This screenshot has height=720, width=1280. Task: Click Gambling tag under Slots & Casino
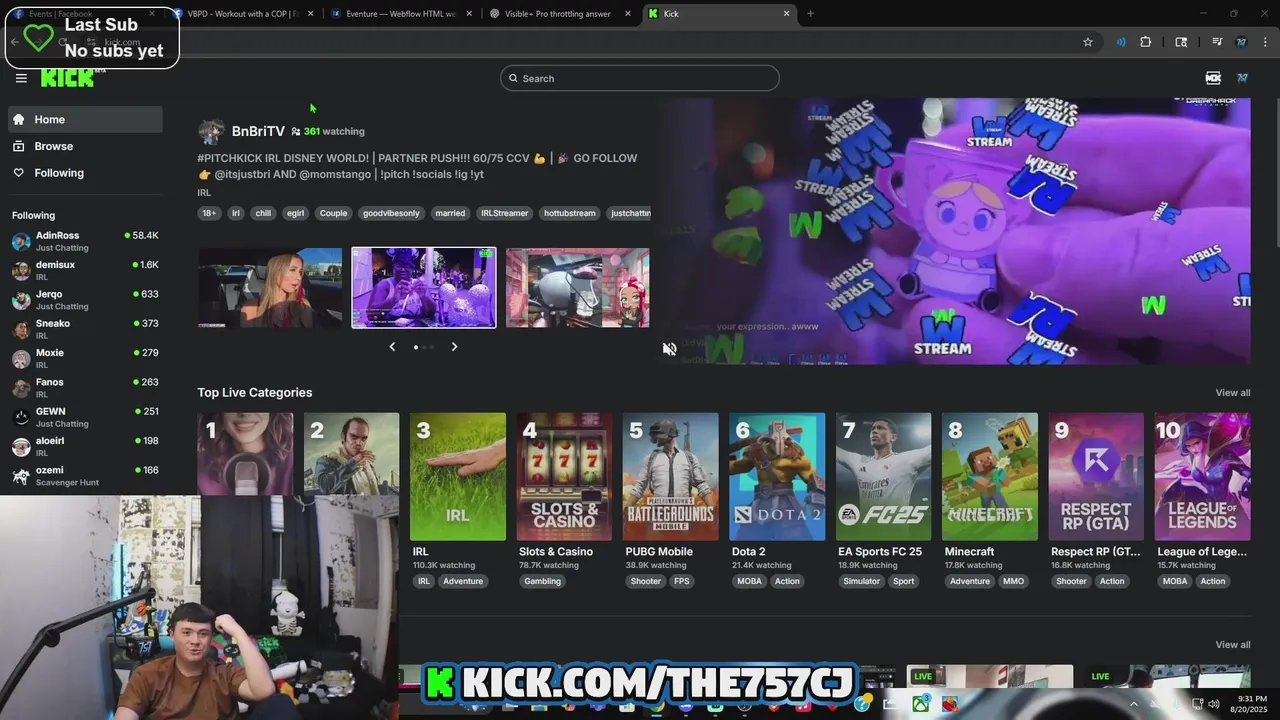tap(543, 581)
